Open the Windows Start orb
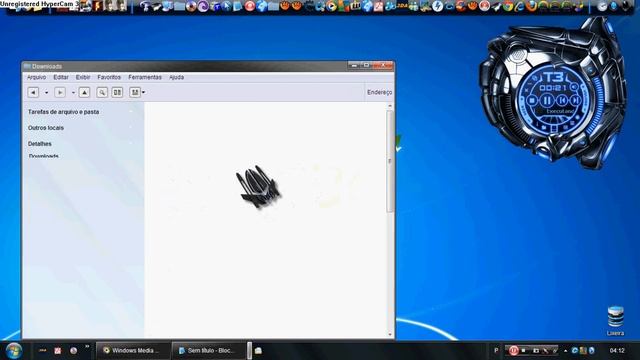 [14, 351]
